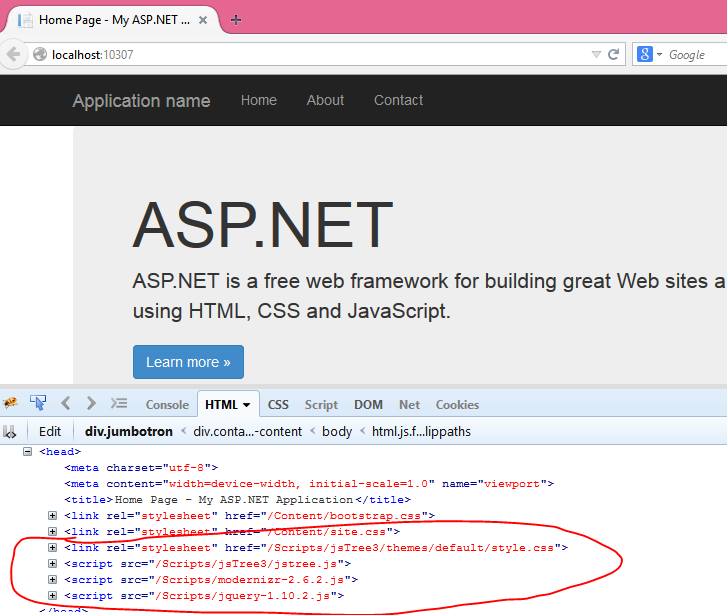Select div.conta...-content in the breadcrumb
This screenshot has height=615, width=727.
tap(248, 432)
